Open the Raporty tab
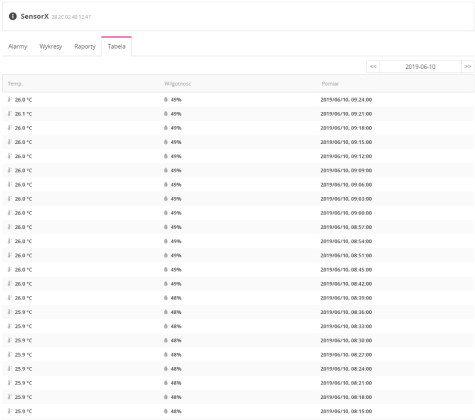 tap(85, 46)
